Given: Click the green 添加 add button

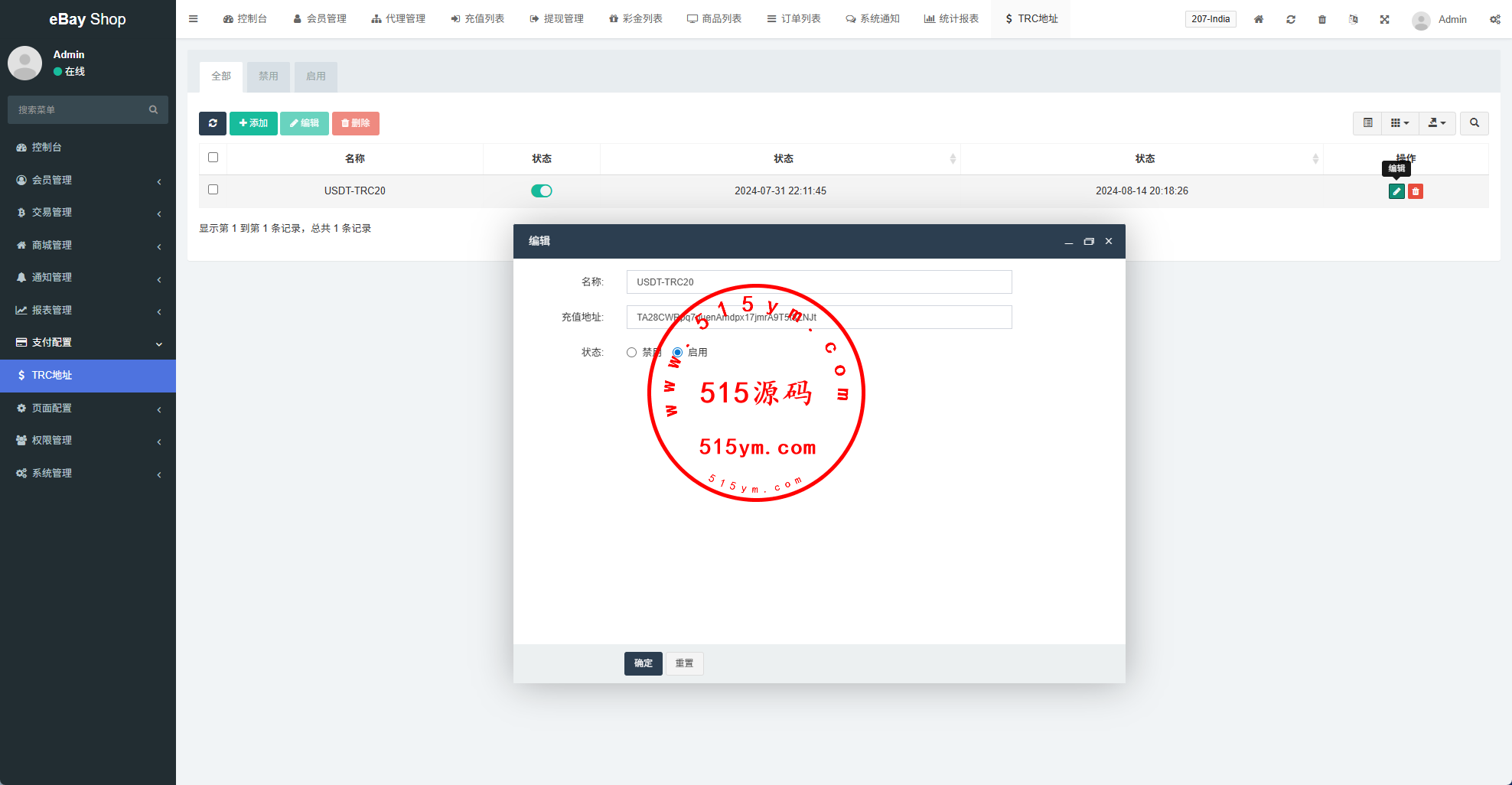Looking at the screenshot, I should click(x=253, y=123).
